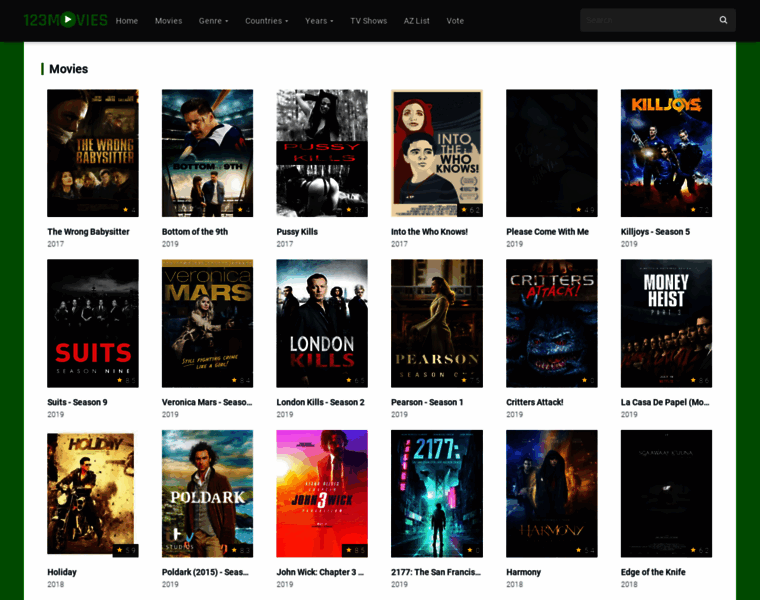Click star rating badge on Into the Who Knows! poster

[x=470, y=210]
